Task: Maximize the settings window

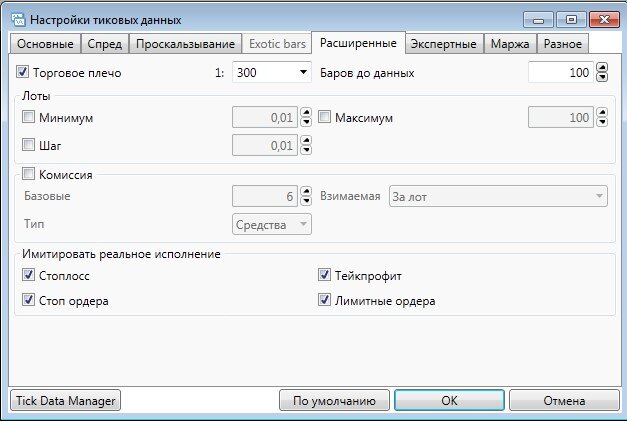Action: pos(571,20)
